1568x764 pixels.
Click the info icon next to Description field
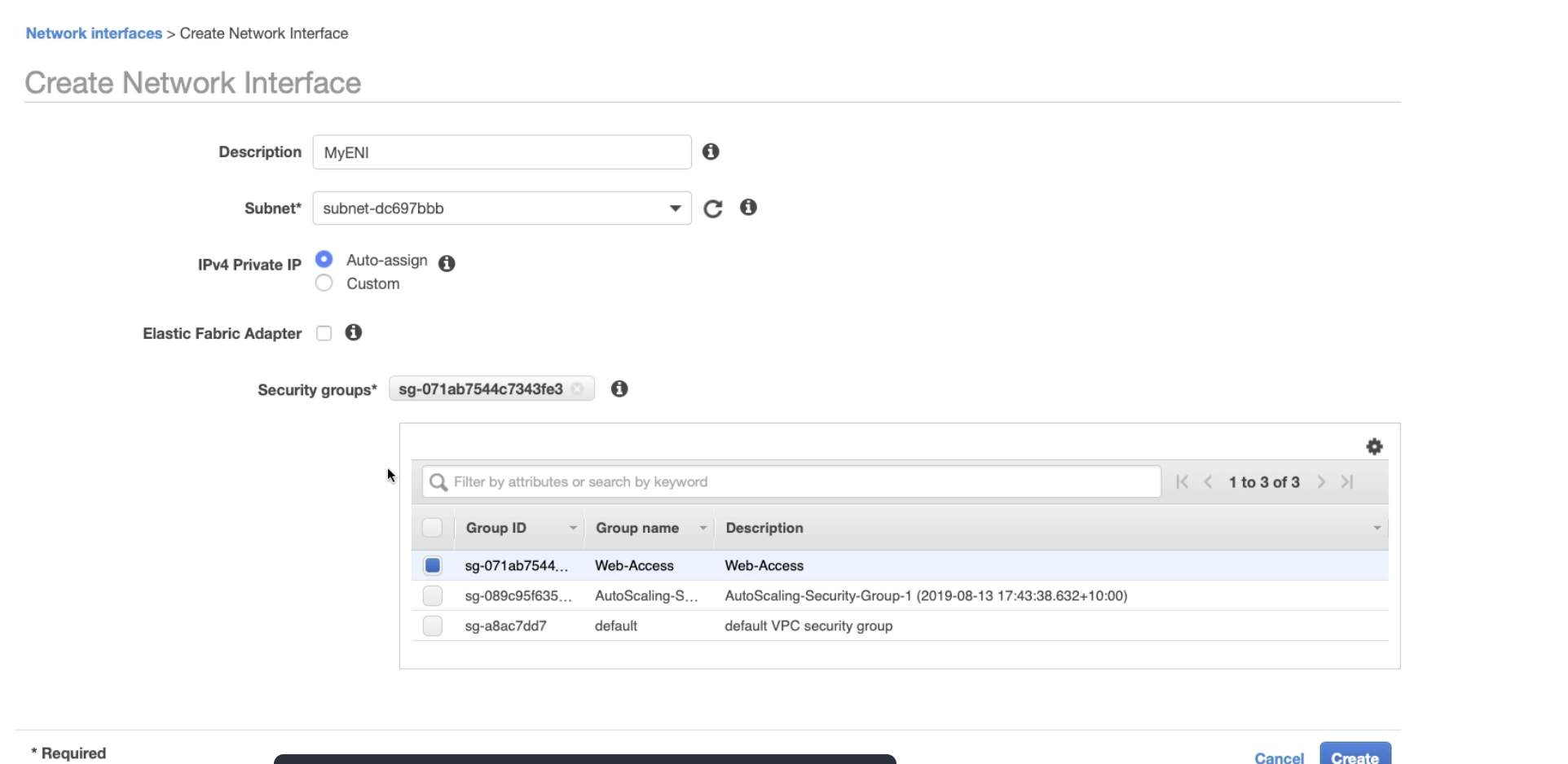pos(711,151)
